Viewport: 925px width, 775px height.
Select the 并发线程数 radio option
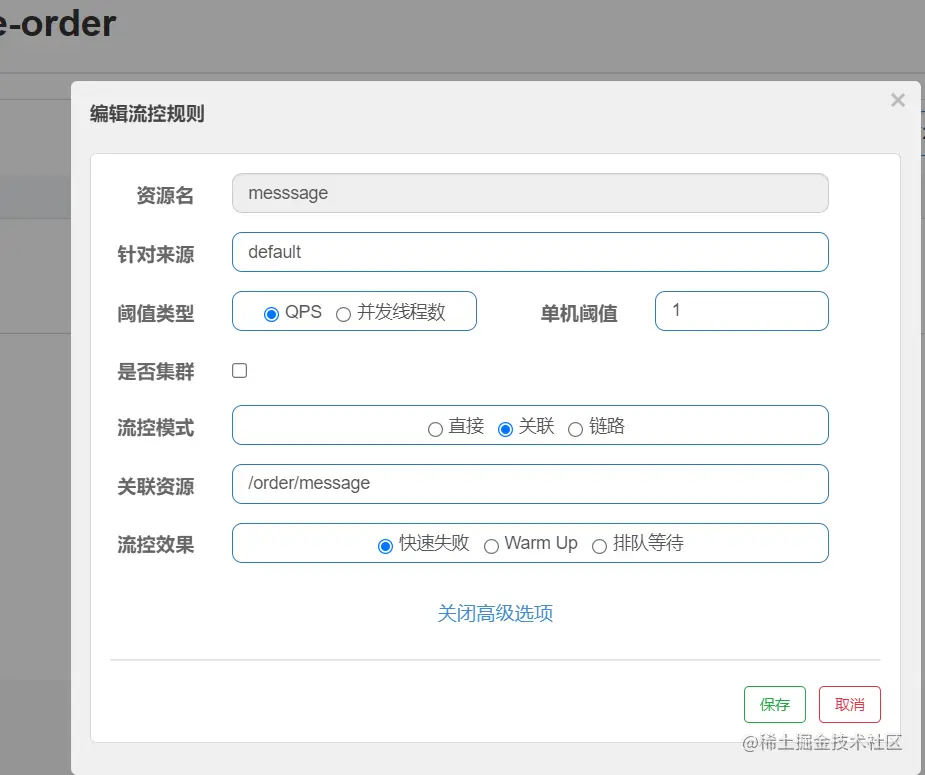point(343,314)
